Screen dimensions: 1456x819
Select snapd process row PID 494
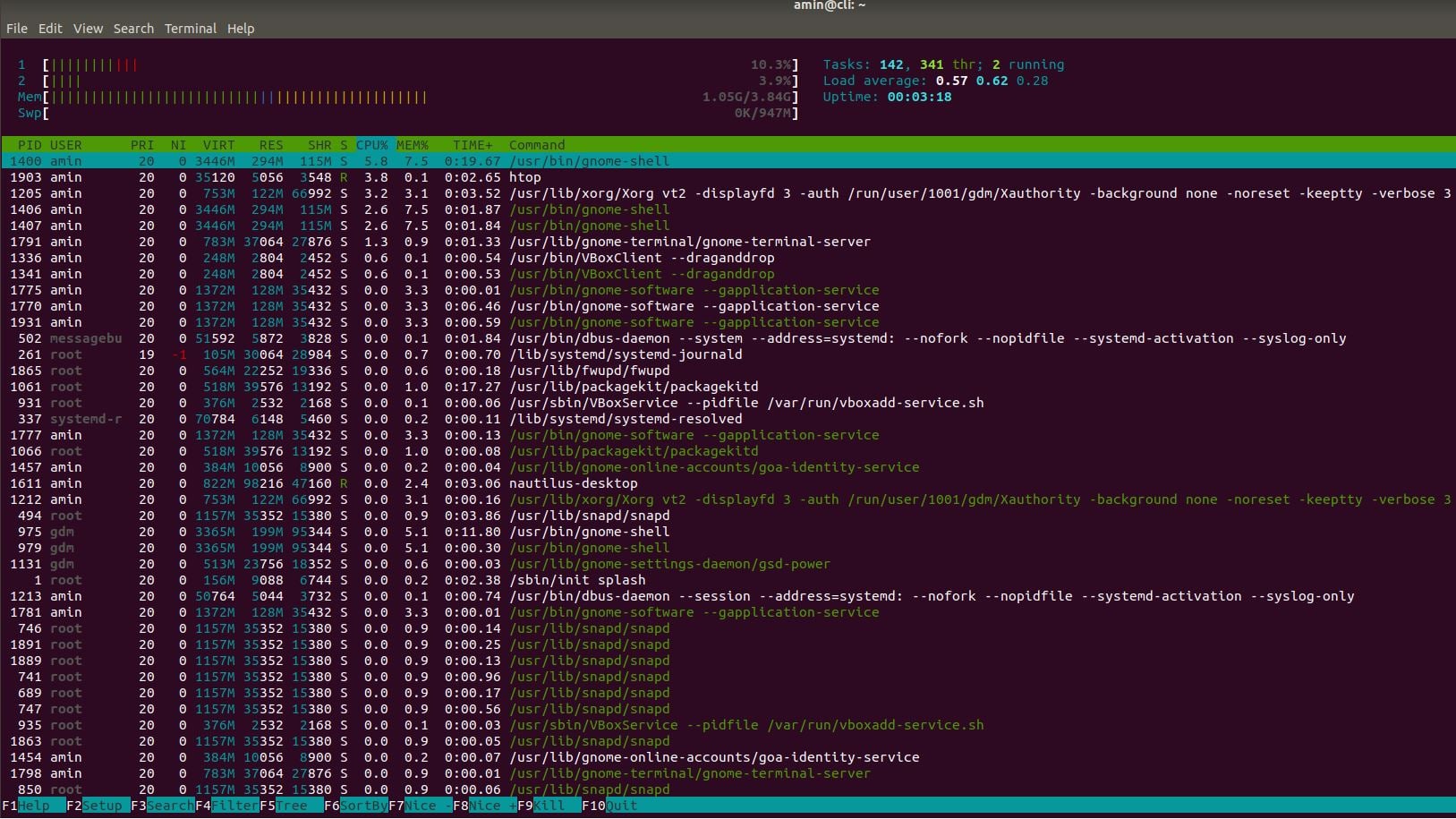728,516
